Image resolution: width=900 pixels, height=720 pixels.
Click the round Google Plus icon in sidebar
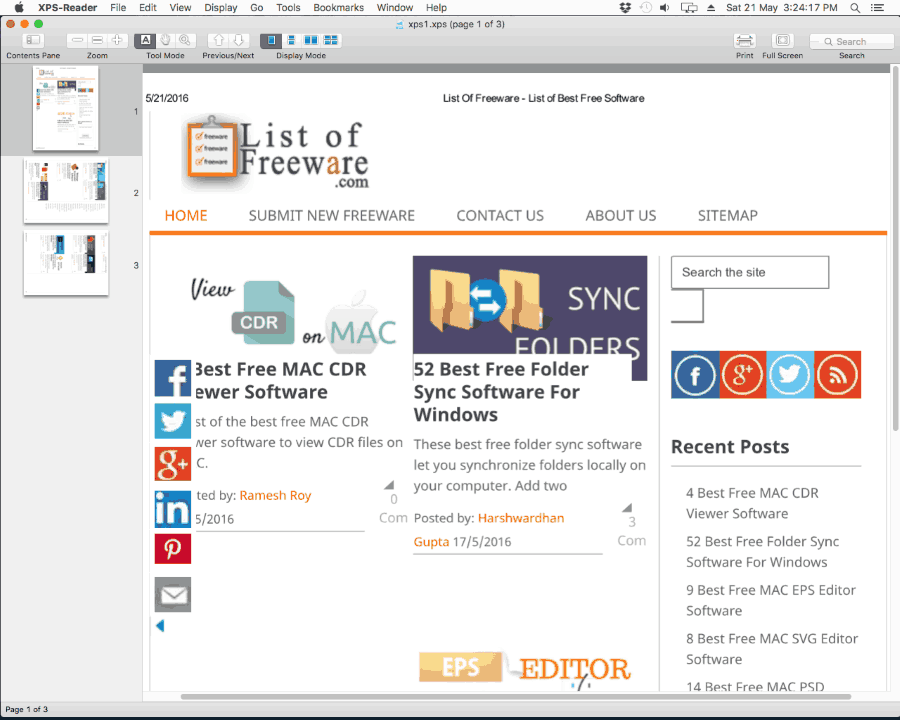pos(743,375)
